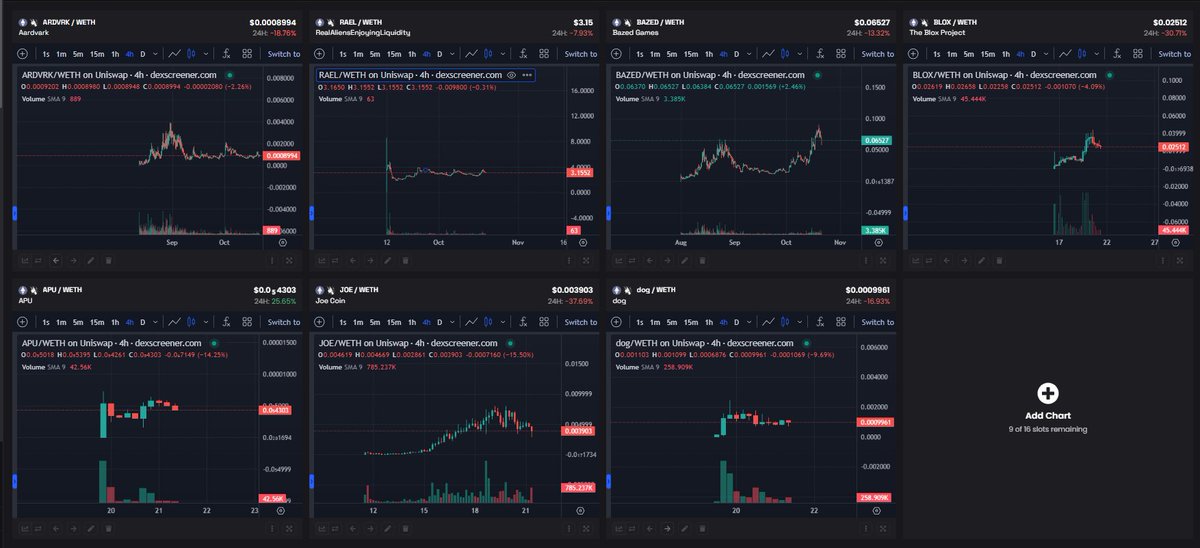This screenshot has height=548, width=1200.
Task: Set BAZED chart to 1h timeframe
Action: 710,54
